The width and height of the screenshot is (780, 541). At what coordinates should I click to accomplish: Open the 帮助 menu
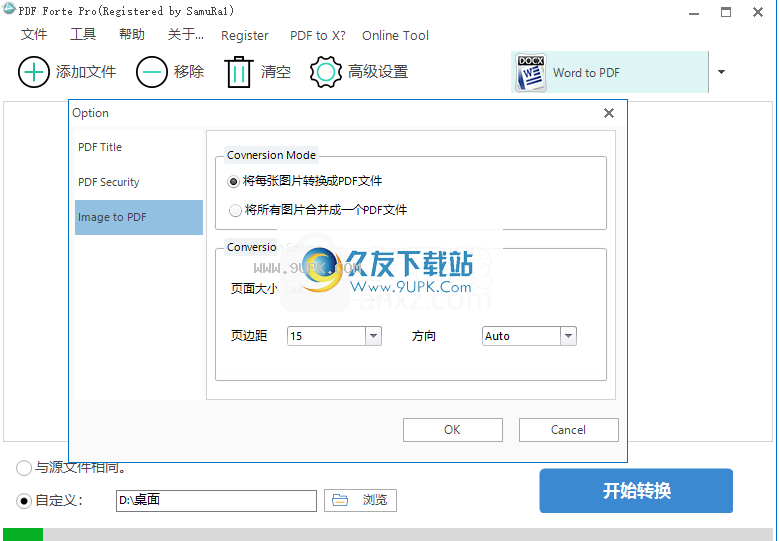132,34
